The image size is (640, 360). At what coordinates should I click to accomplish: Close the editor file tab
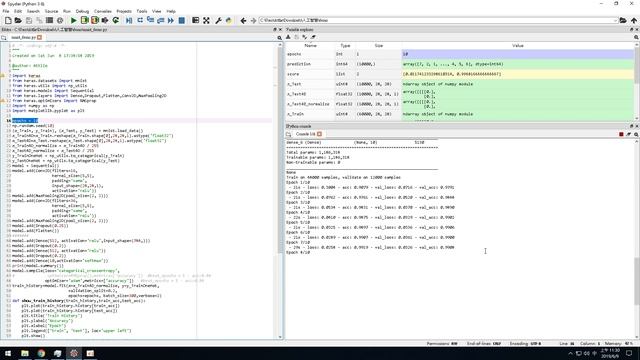(x=40, y=37)
